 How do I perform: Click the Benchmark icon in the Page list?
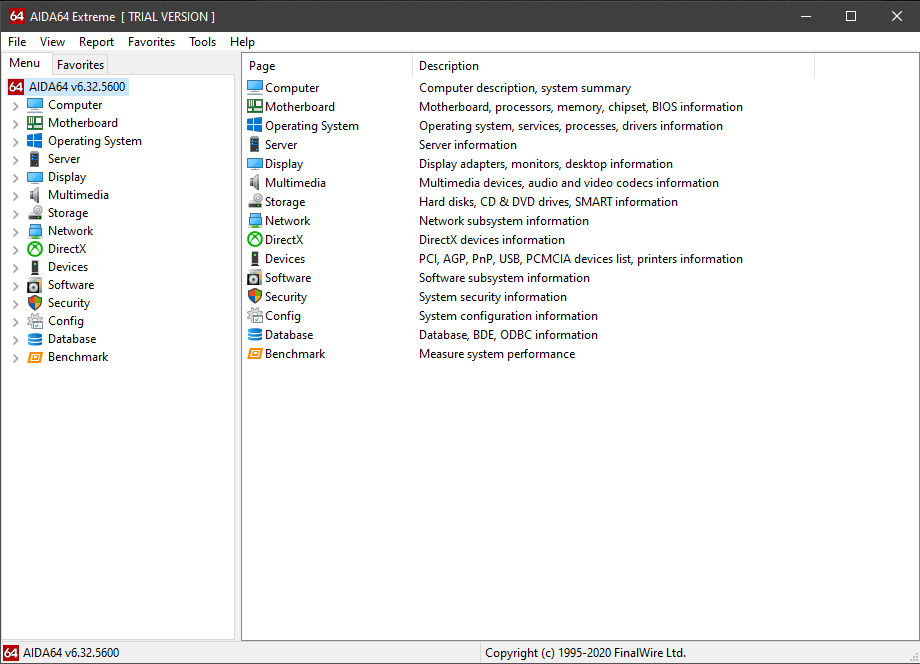[255, 354]
